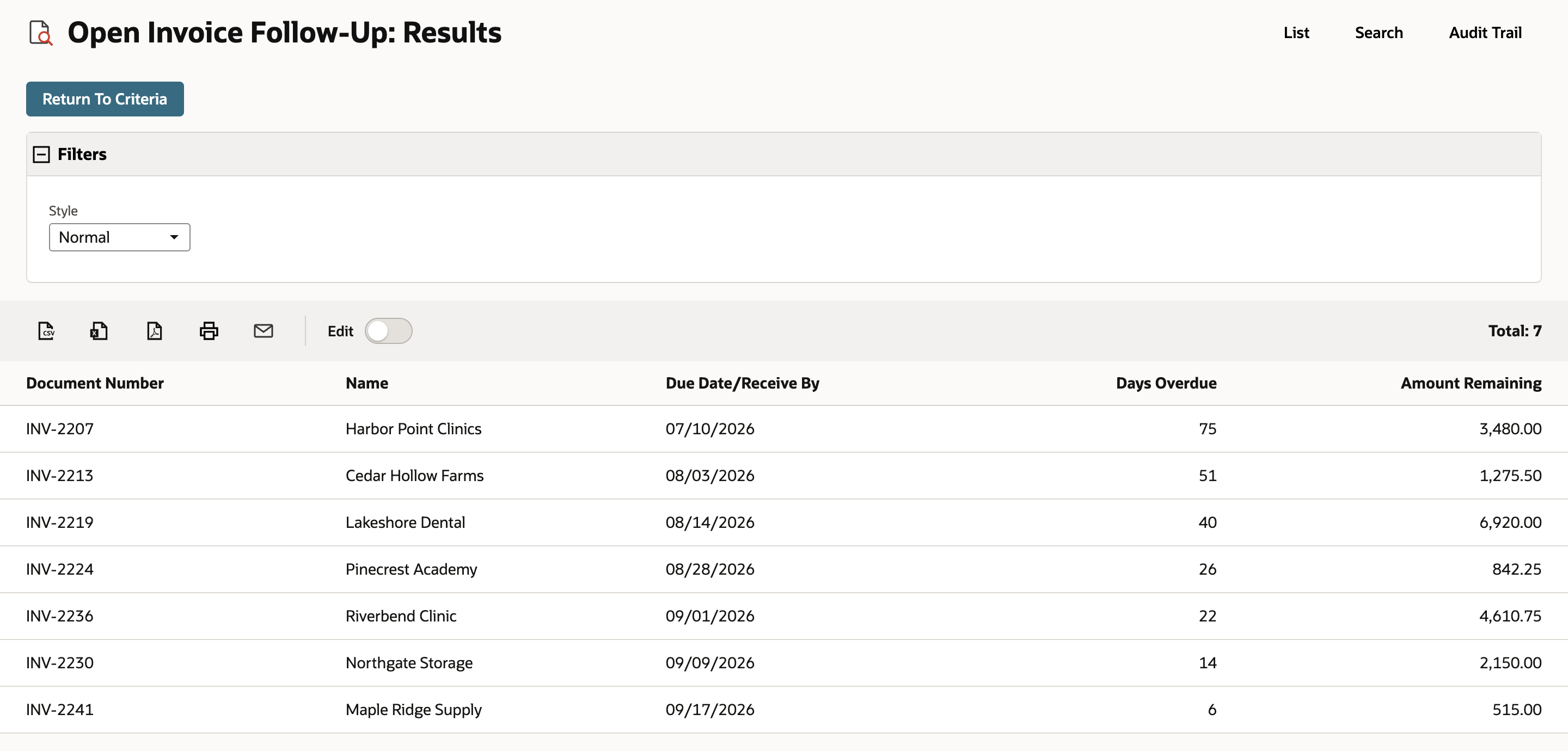Viewport: 1568px width, 751px height.
Task: Collapse the Filters section
Action: 41,154
